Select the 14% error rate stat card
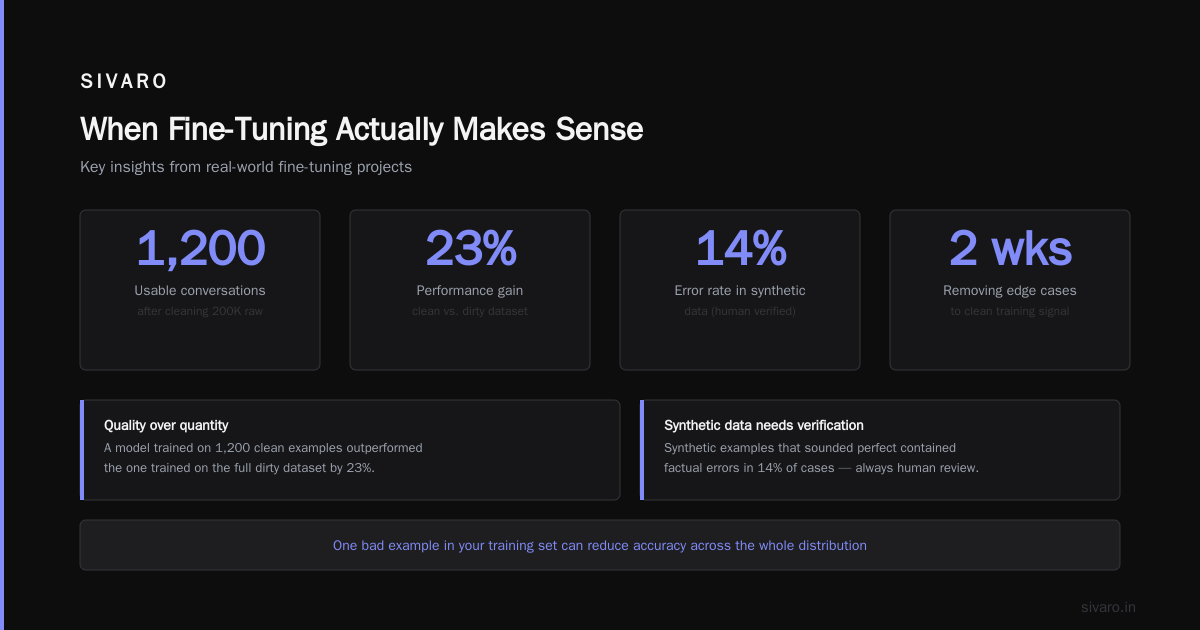This screenshot has height=630, width=1200. [x=740, y=290]
